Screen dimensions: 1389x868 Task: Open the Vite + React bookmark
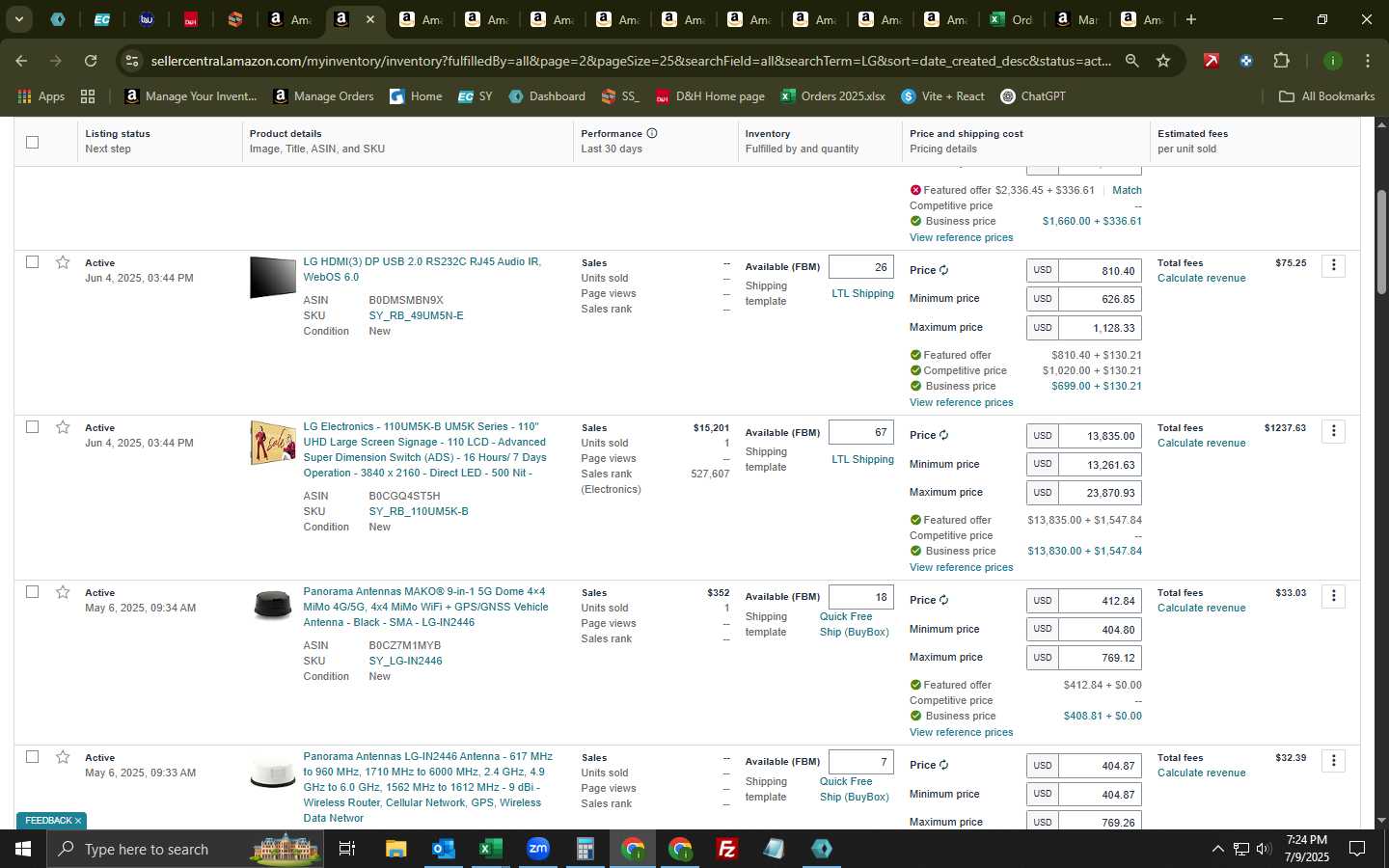tap(942, 96)
